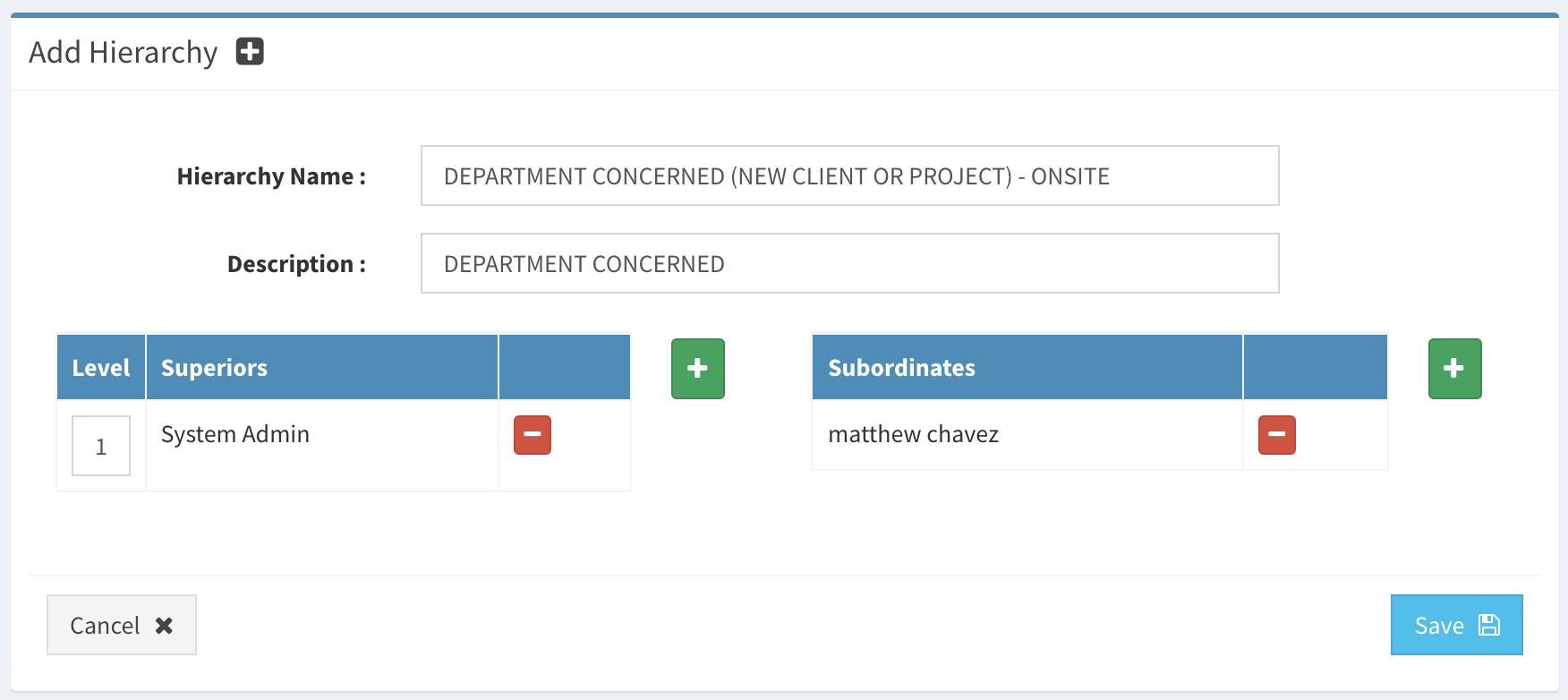
Task: Focus the Hierarchy Name text field
Action: (849, 175)
